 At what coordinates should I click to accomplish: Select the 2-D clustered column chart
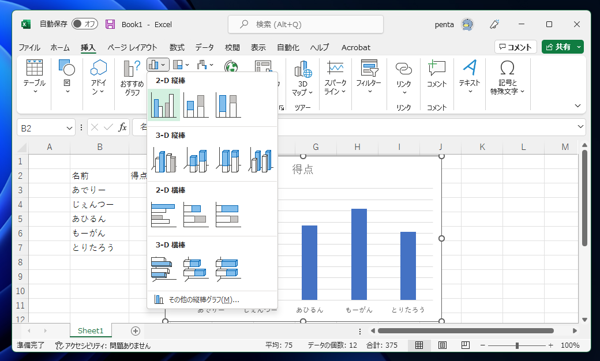pos(164,105)
